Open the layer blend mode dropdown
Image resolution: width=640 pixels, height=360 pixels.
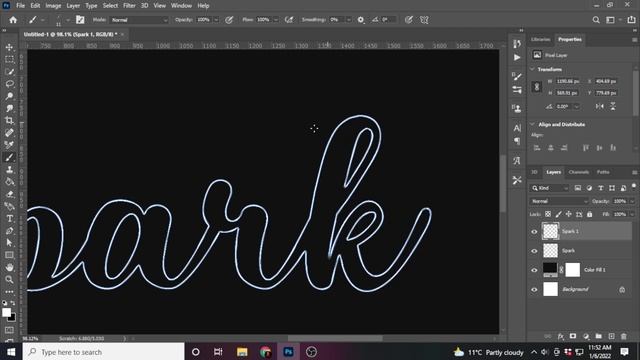[559, 201]
